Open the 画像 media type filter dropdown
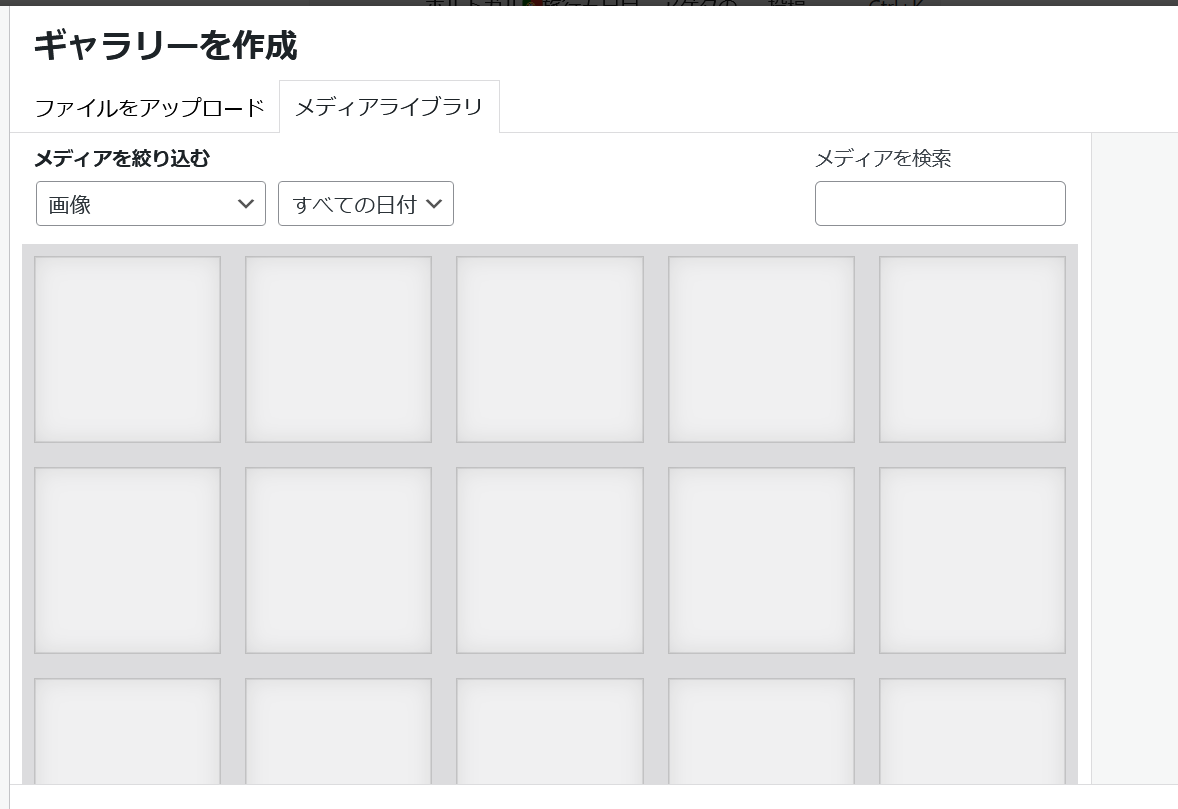1178x809 pixels. point(151,204)
